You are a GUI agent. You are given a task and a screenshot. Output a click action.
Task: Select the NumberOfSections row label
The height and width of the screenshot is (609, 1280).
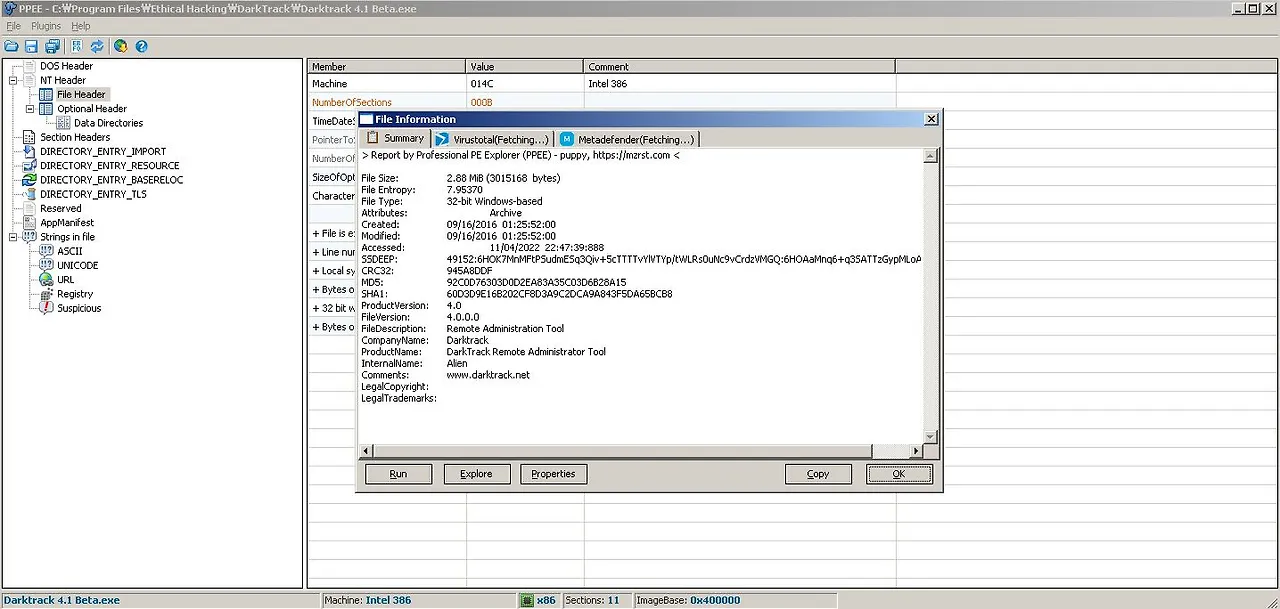pyautogui.click(x=352, y=103)
